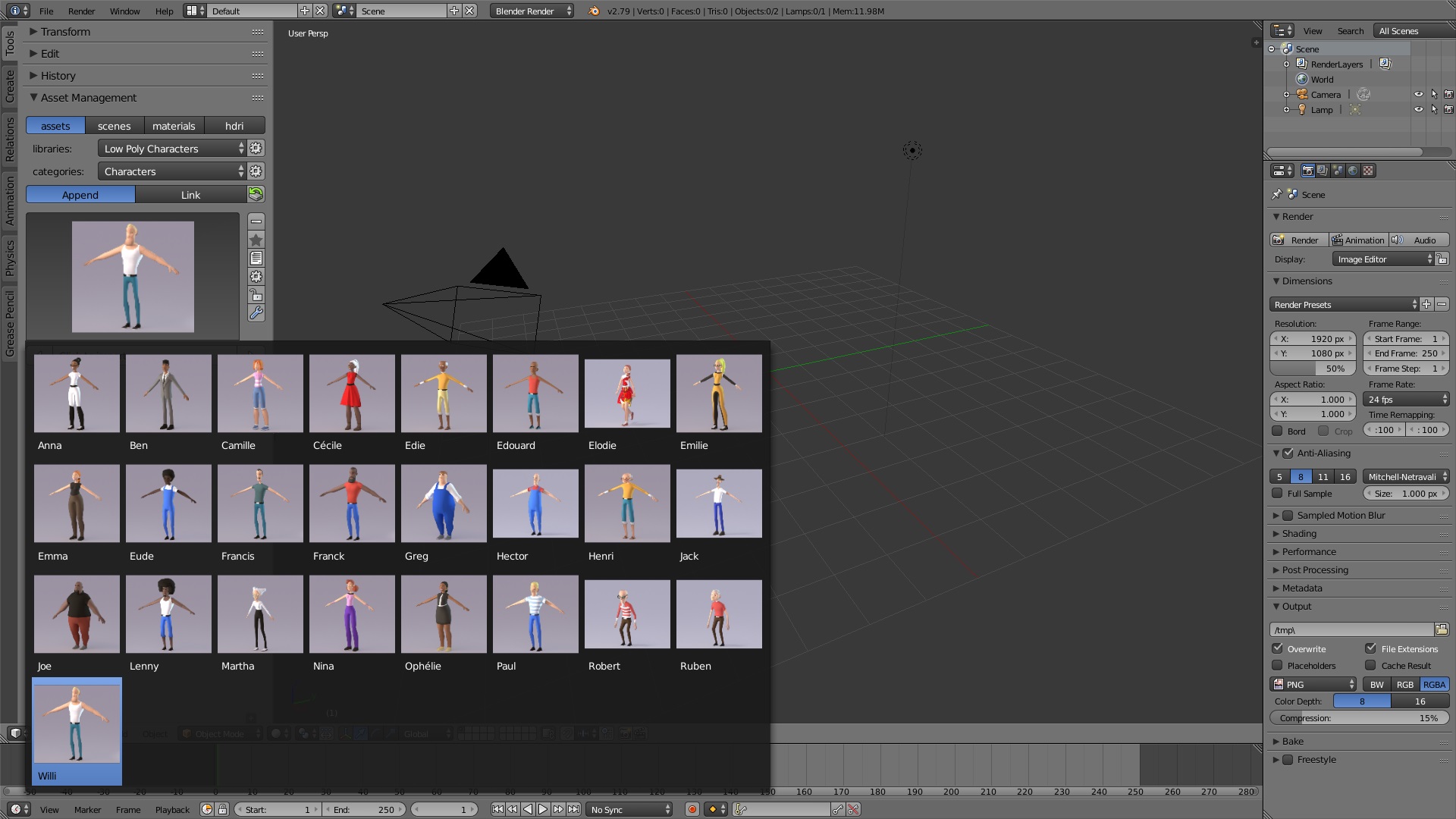Toggle Camera visibility eye in outliner
1456x819 pixels.
(1418, 94)
